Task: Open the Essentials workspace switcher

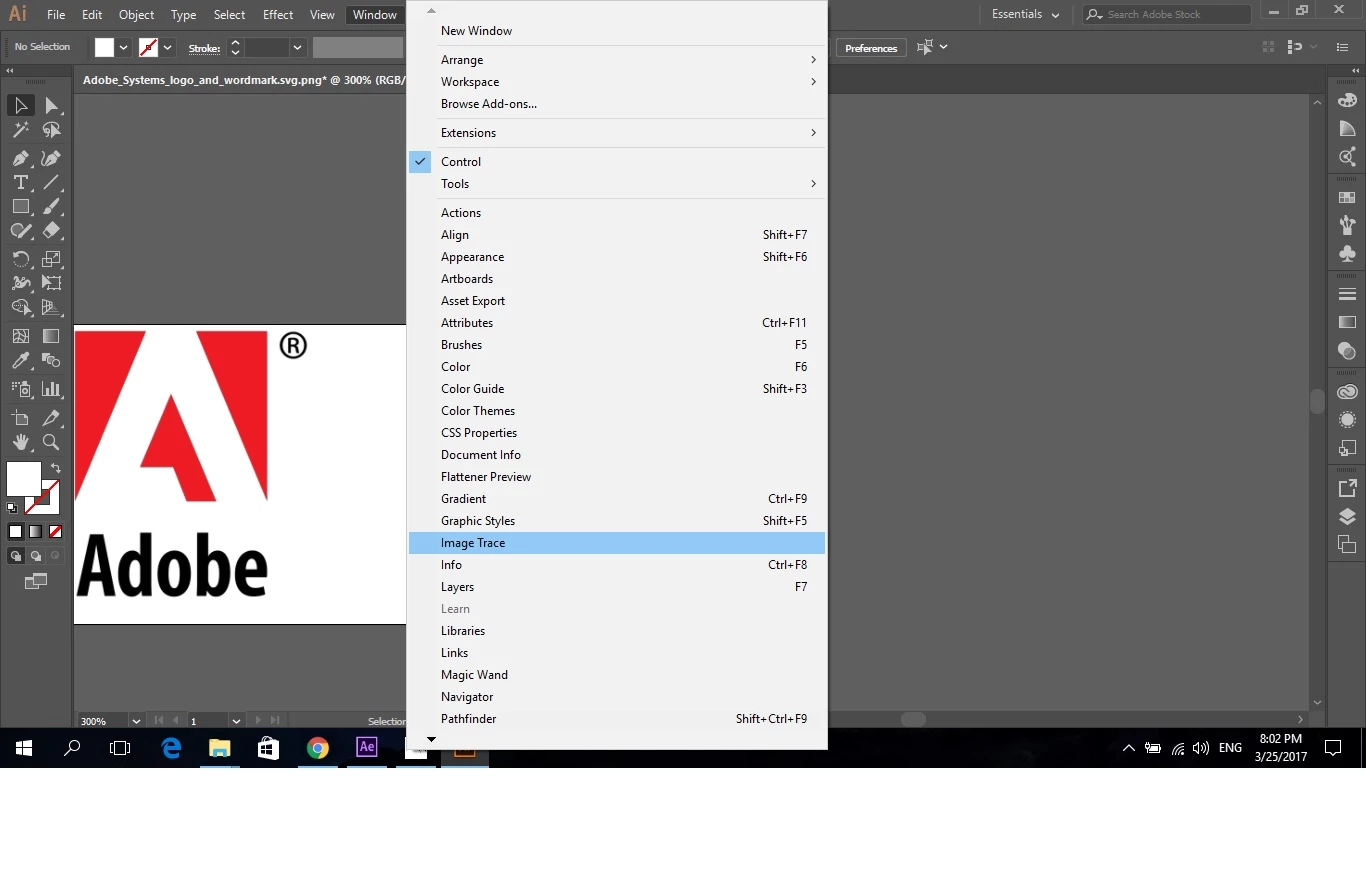Action: [x=1025, y=14]
